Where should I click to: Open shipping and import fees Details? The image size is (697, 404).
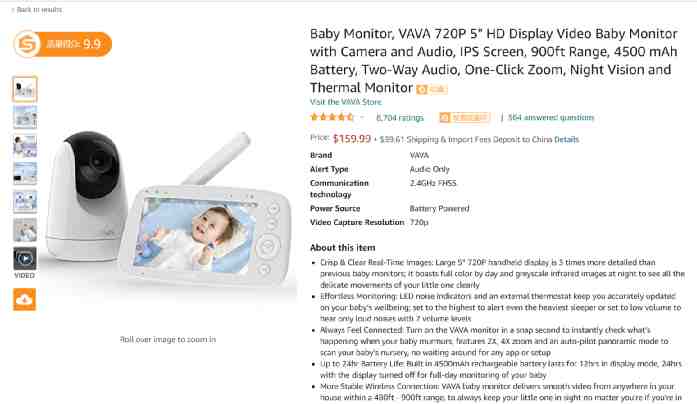pyautogui.click(x=566, y=140)
